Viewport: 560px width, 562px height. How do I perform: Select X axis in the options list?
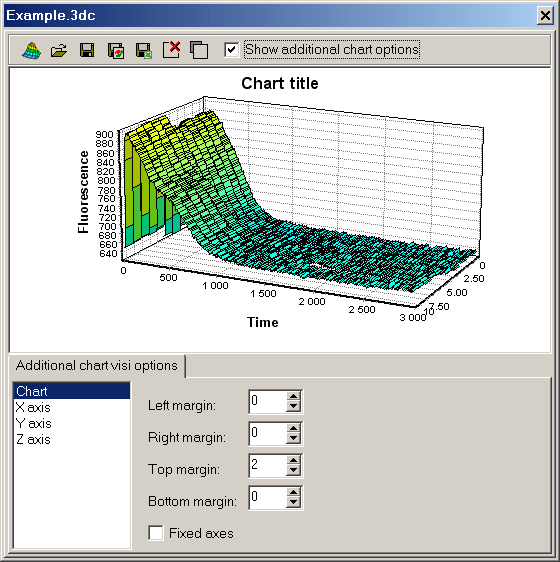pos(72,408)
